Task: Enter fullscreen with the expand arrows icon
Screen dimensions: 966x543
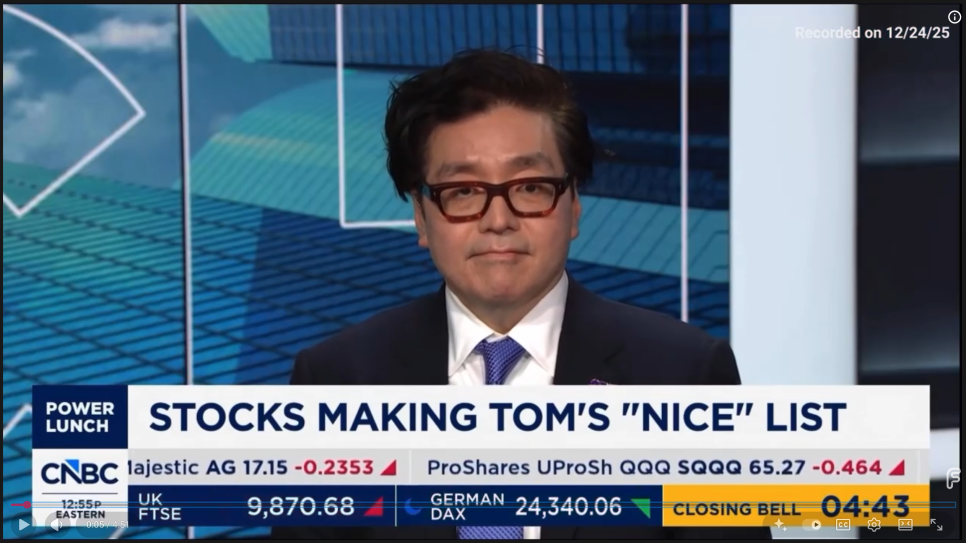Action: click(936, 525)
